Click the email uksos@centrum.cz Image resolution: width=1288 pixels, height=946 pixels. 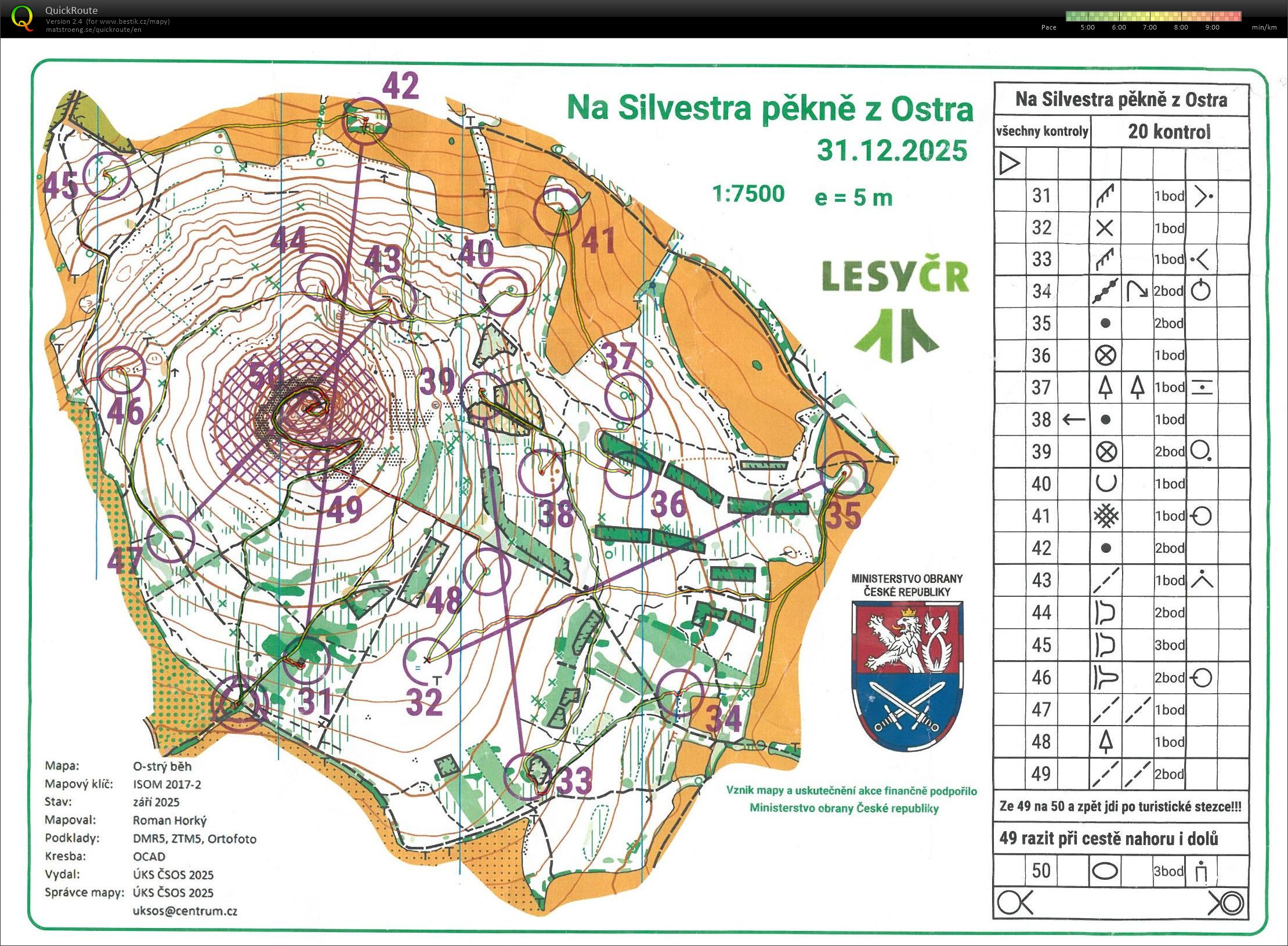tap(185, 911)
